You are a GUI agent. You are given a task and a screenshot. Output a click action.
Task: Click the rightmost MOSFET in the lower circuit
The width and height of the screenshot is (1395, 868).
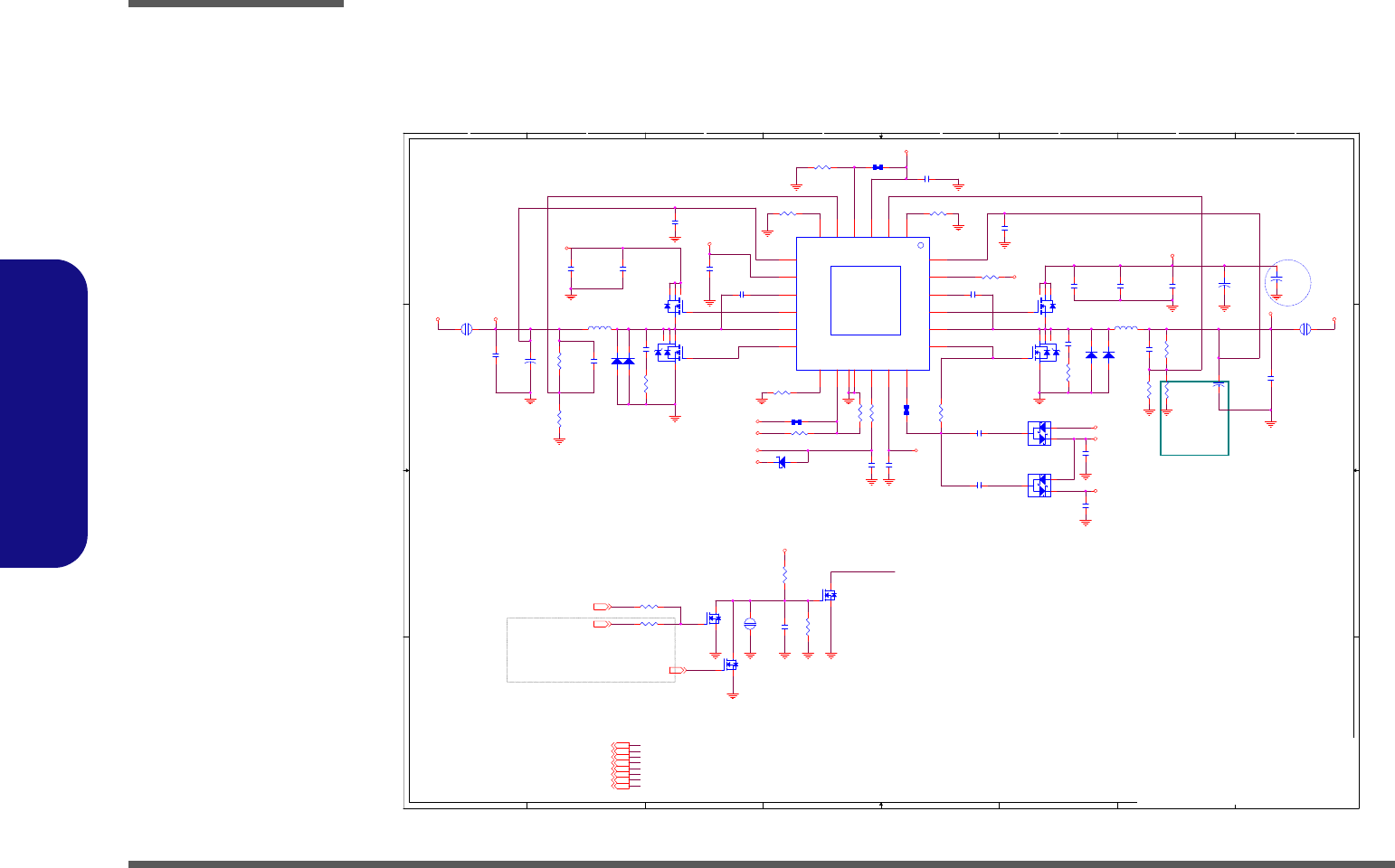pos(830,595)
